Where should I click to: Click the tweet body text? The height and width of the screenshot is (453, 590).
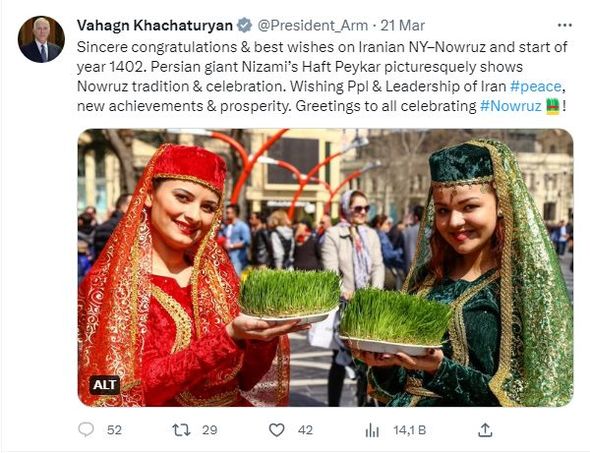tap(322, 76)
